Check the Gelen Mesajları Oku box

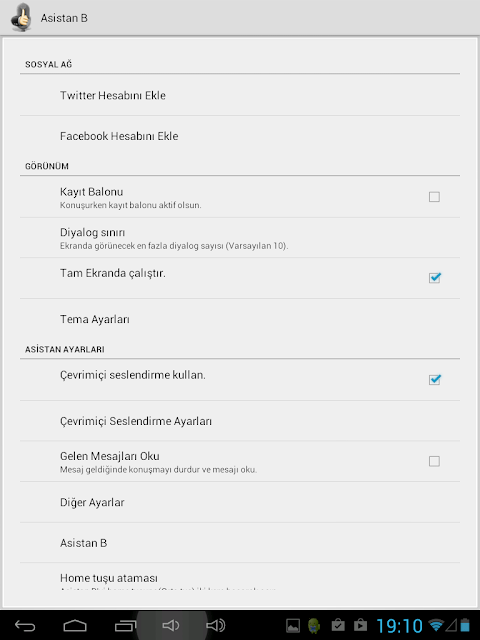(x=434, y=461)
